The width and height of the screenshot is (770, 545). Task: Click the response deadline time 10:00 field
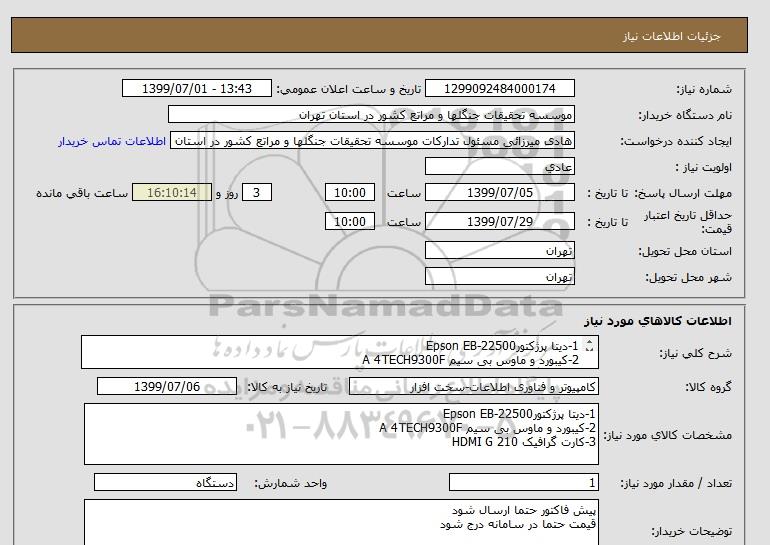pos(350,192)
